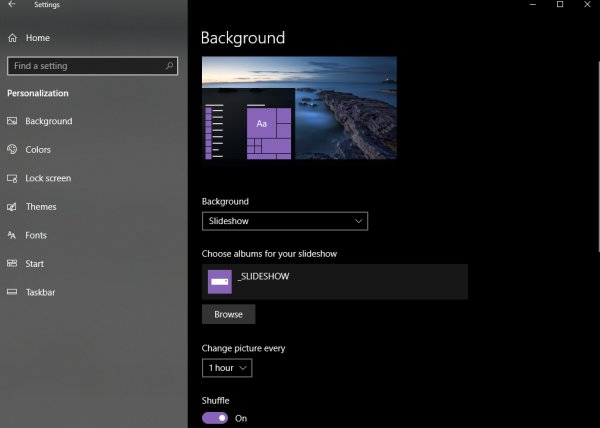Click the Background picture icon in sidebar
600x428 pixels.
(12, 121)
